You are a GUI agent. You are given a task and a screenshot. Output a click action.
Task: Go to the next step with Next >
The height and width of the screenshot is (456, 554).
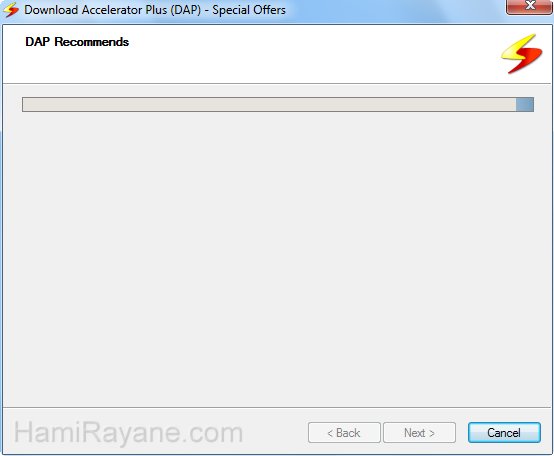(419, 432)
